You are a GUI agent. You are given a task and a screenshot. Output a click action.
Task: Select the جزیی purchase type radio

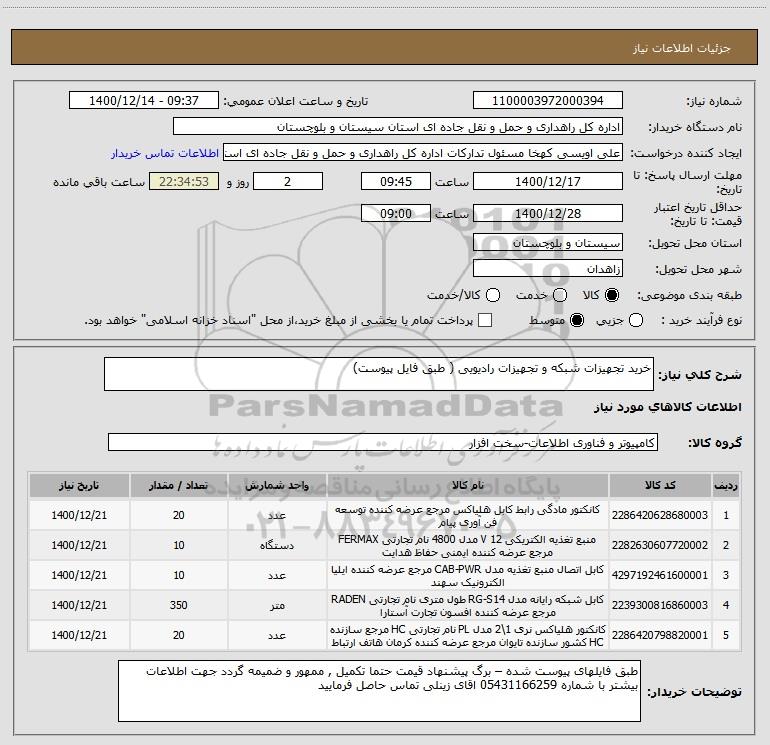(636, 320)
